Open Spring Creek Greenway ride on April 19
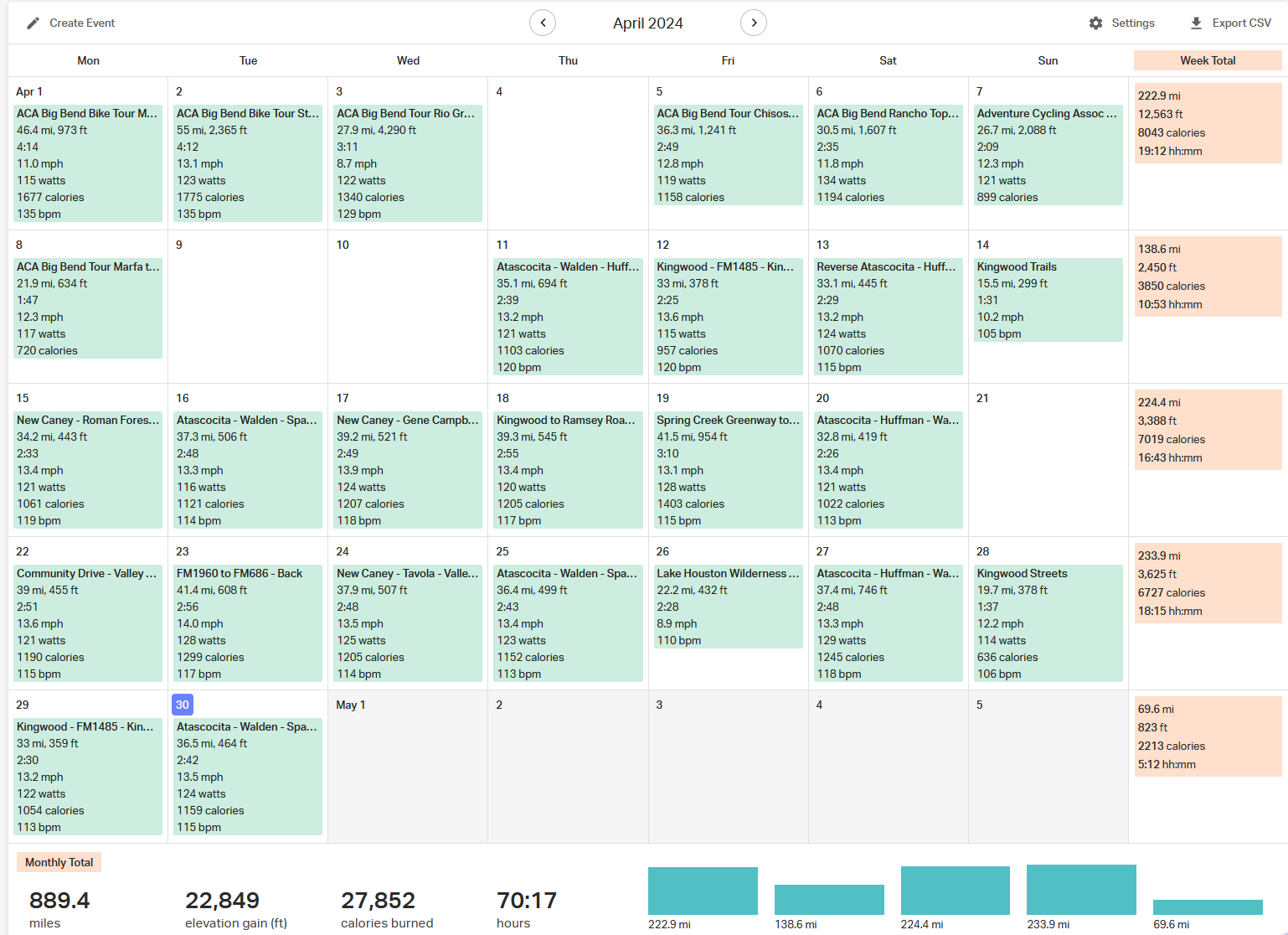Viewport: 1288px width, 935px height. point(728,470)
